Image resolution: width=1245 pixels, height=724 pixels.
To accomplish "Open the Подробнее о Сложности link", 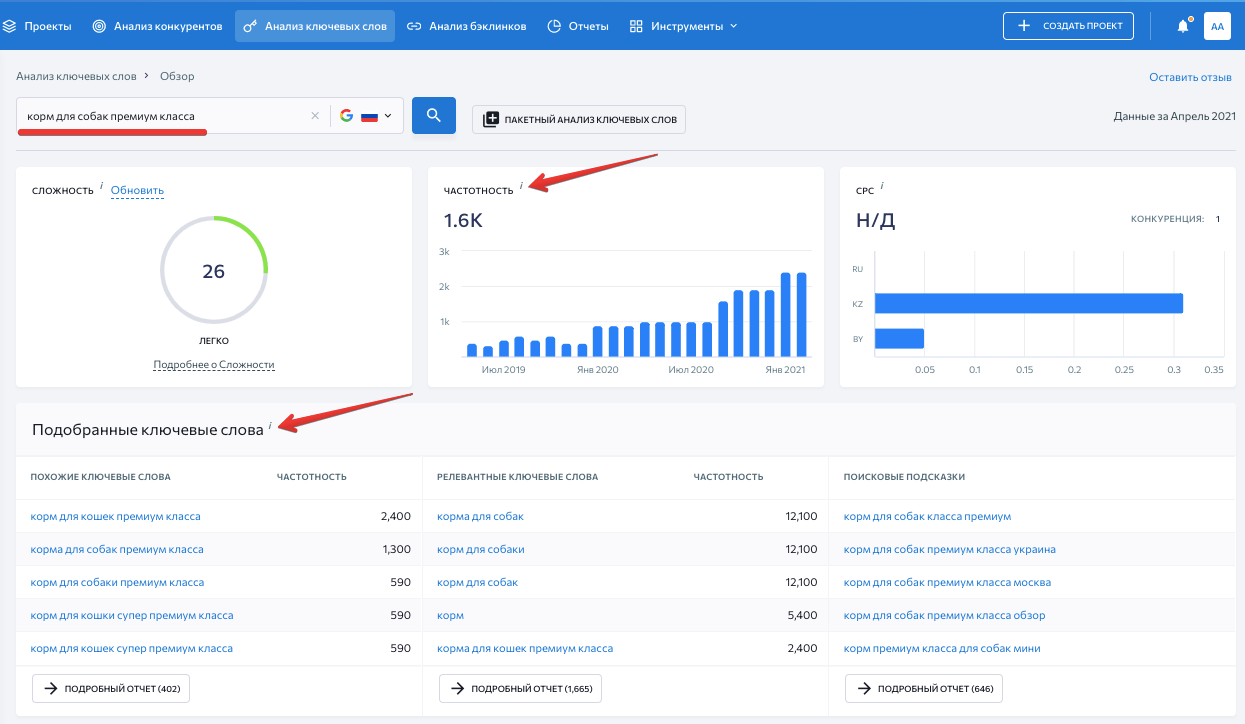I will click(x=214, y=364).
